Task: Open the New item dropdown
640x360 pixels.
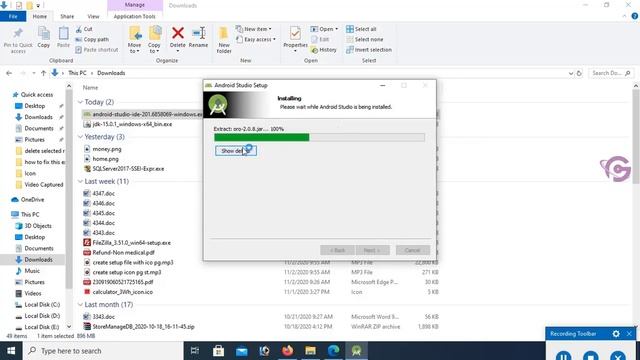Action: [x=253, y=29]
